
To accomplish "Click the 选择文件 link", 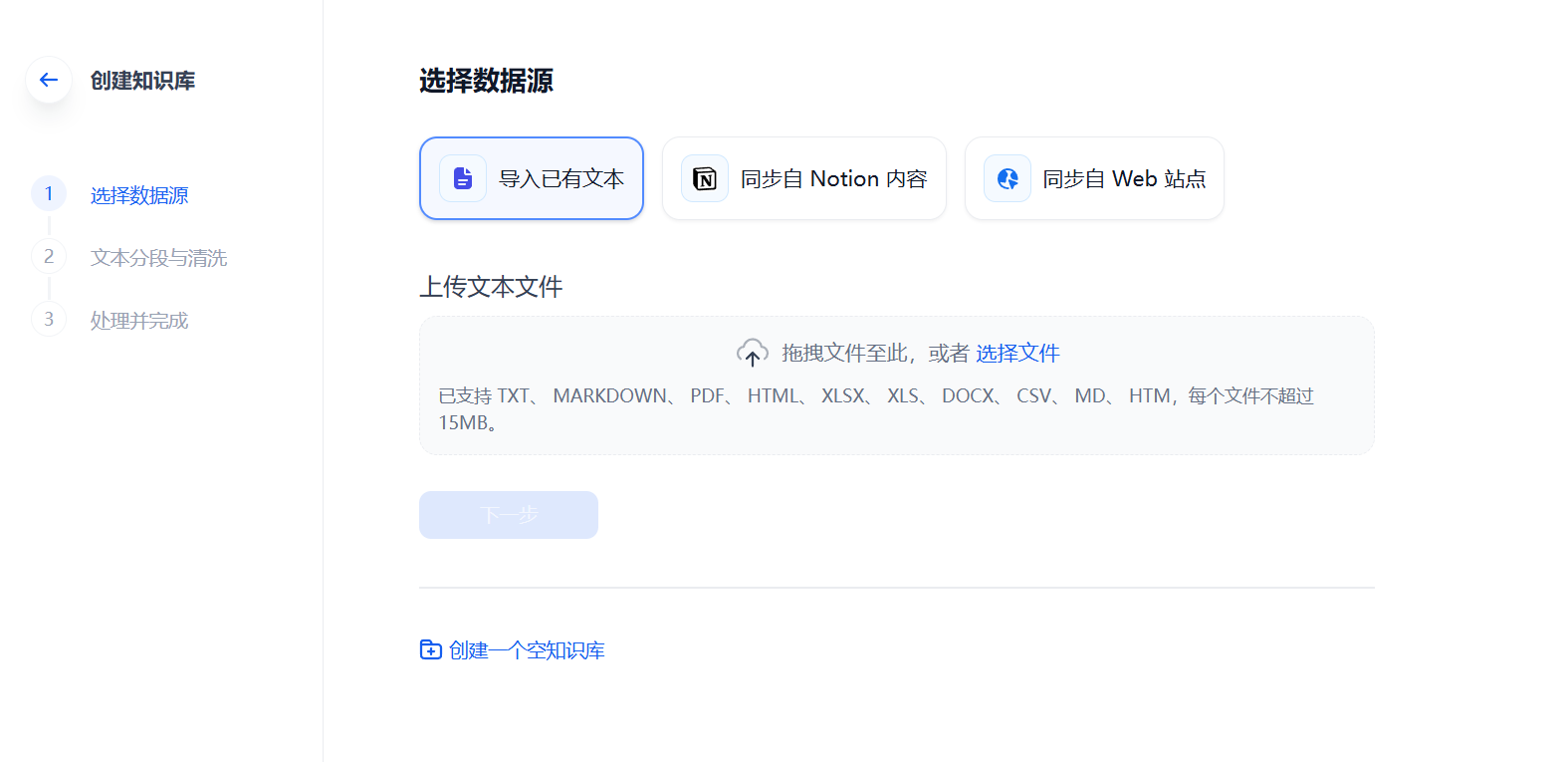I will 1017,353.
